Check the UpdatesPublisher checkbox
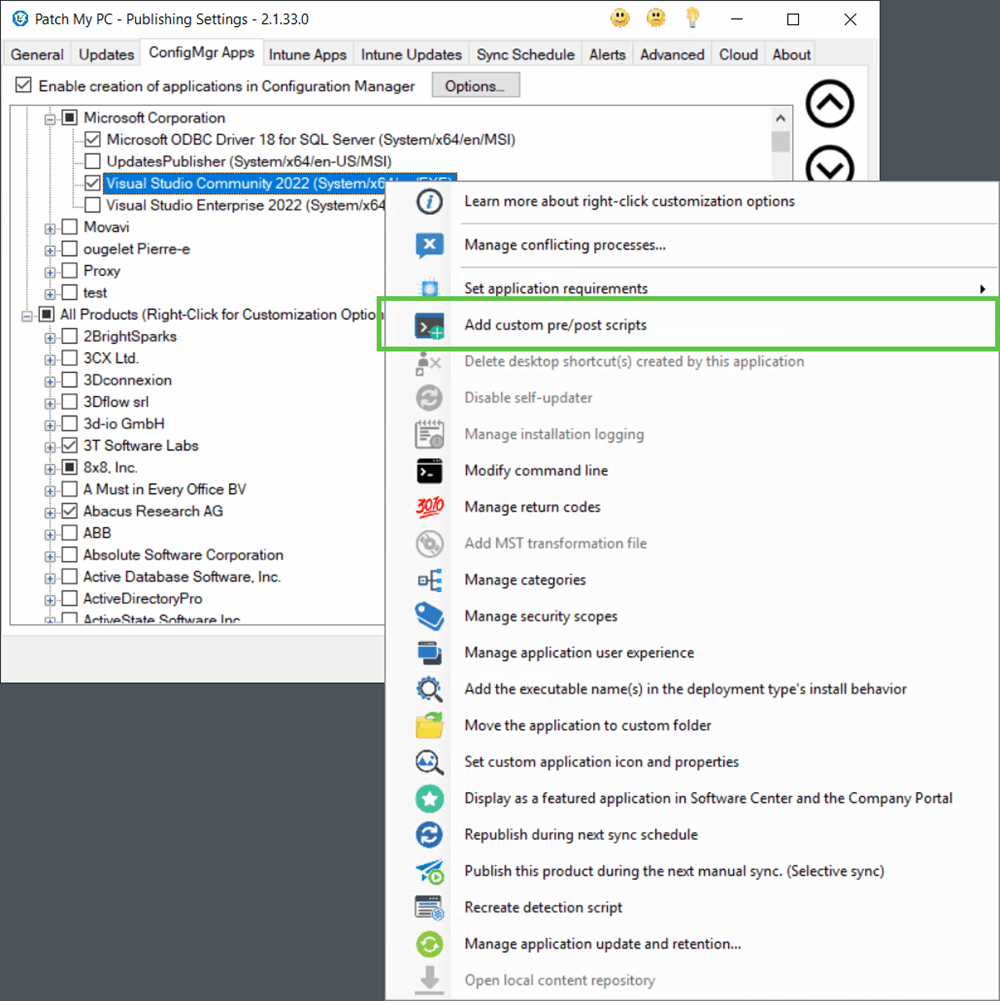This screenshot has width=1000, height=1001. 93,161
